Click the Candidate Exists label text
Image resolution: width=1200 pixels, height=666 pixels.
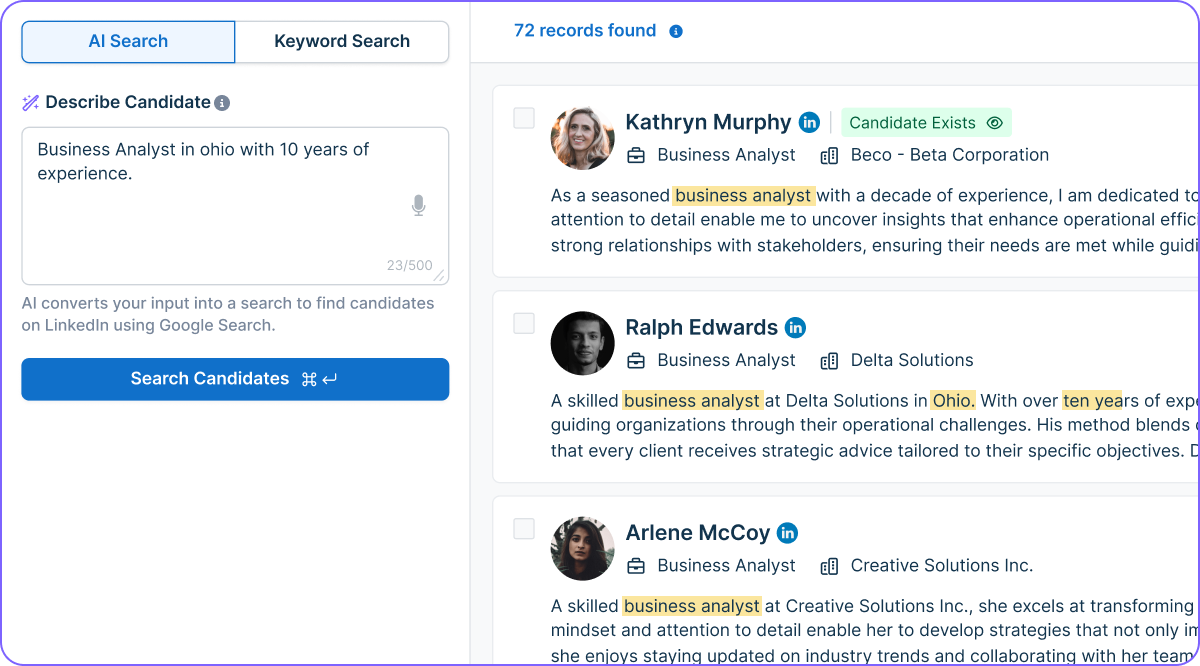coord(912,123)
